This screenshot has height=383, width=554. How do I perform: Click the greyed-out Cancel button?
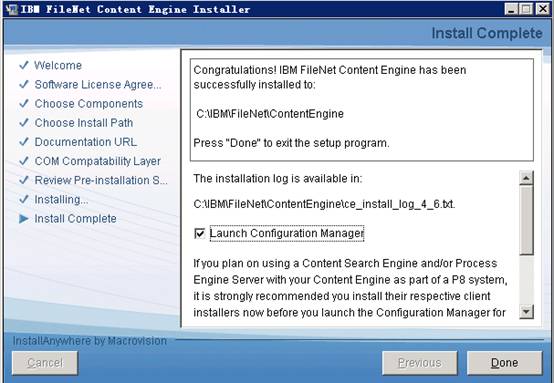[x=45, y=363]
